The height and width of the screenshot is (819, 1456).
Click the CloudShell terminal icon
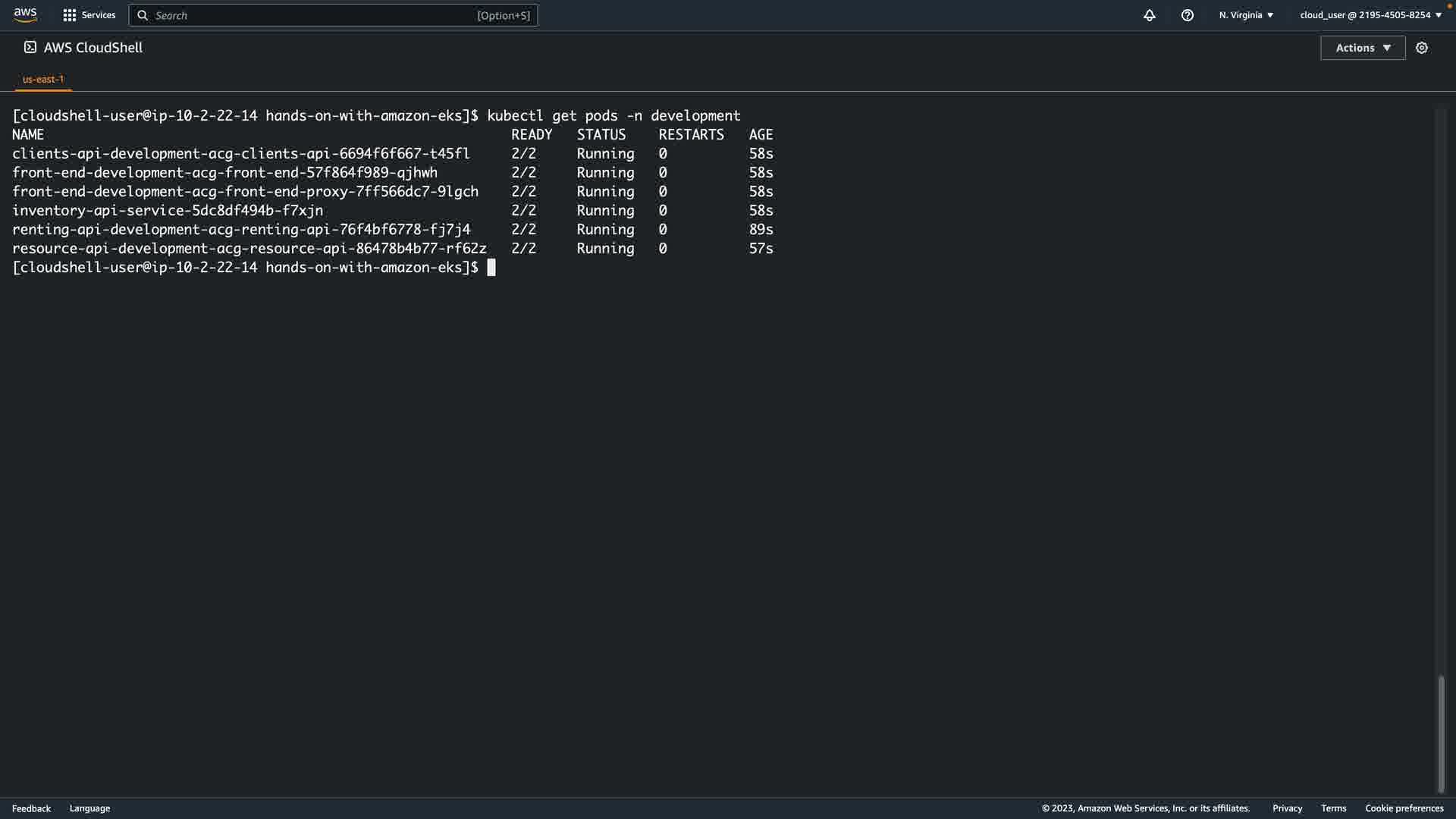tap(30, 47)
